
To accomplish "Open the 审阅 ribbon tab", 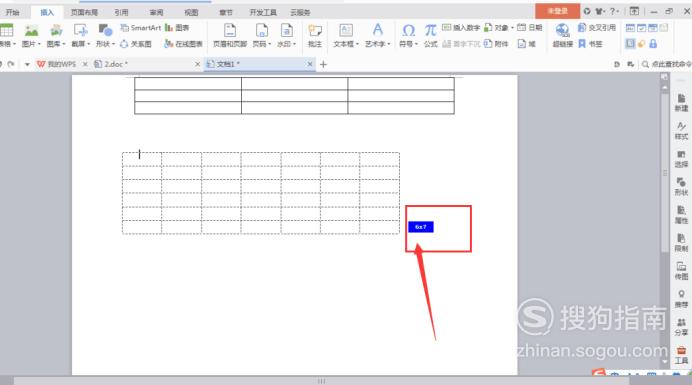I will pyautogui.click(x=156, y=12).
